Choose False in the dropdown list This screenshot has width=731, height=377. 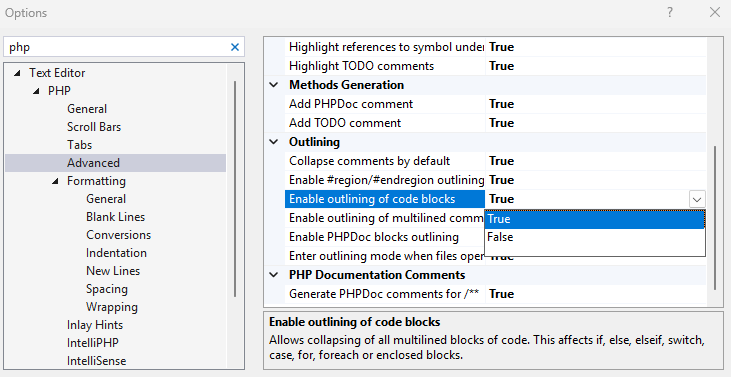[x=594, y=237]
